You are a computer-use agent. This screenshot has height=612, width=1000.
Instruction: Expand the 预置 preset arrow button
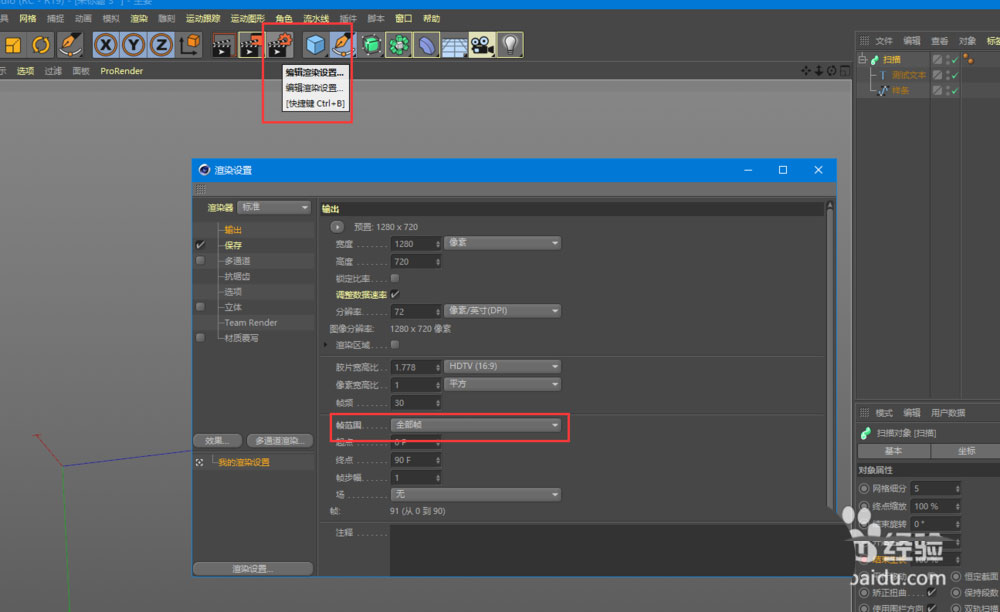click(x=337, y=227)
